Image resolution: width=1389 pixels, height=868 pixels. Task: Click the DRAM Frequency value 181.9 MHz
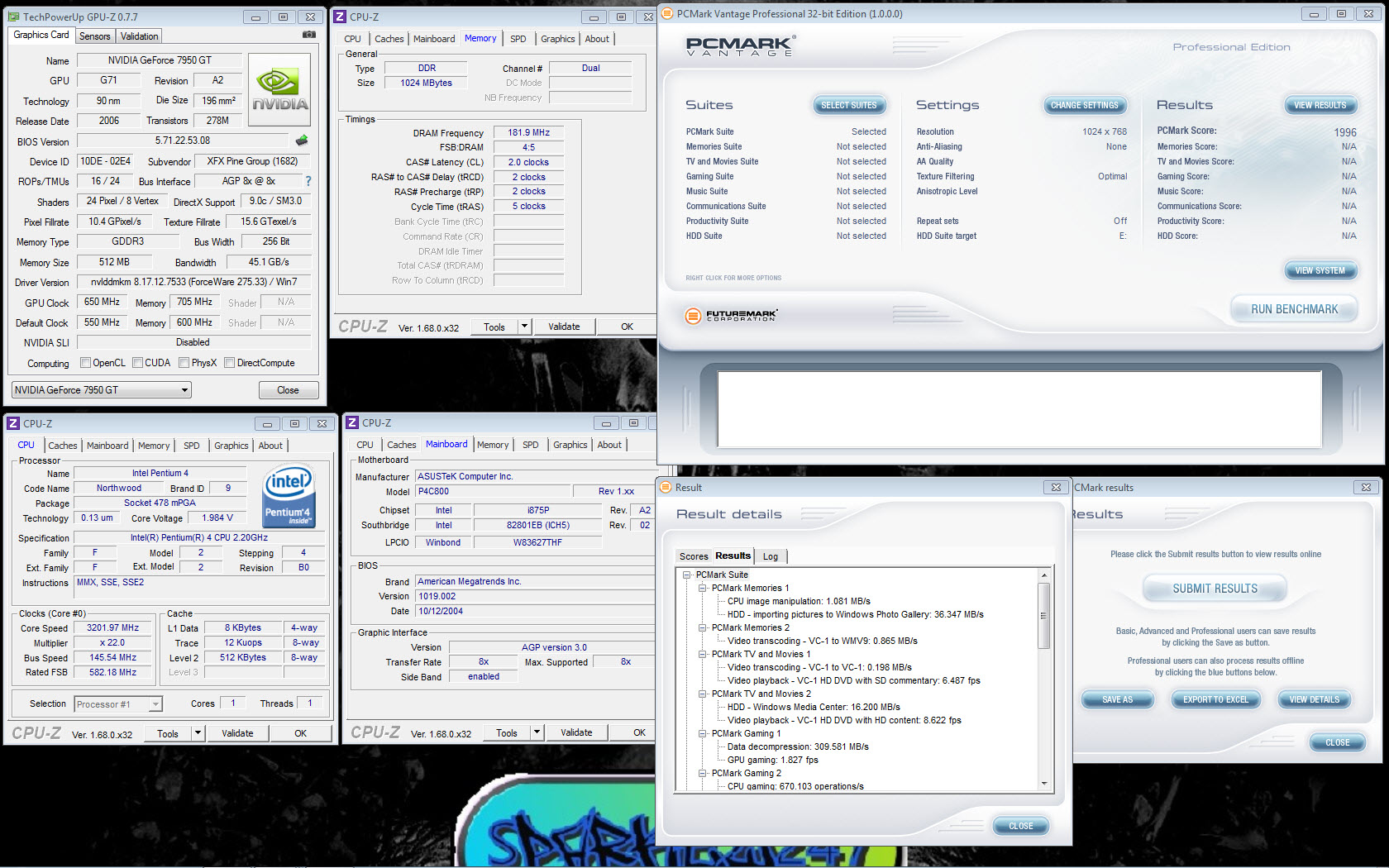[x=528, y=132]
